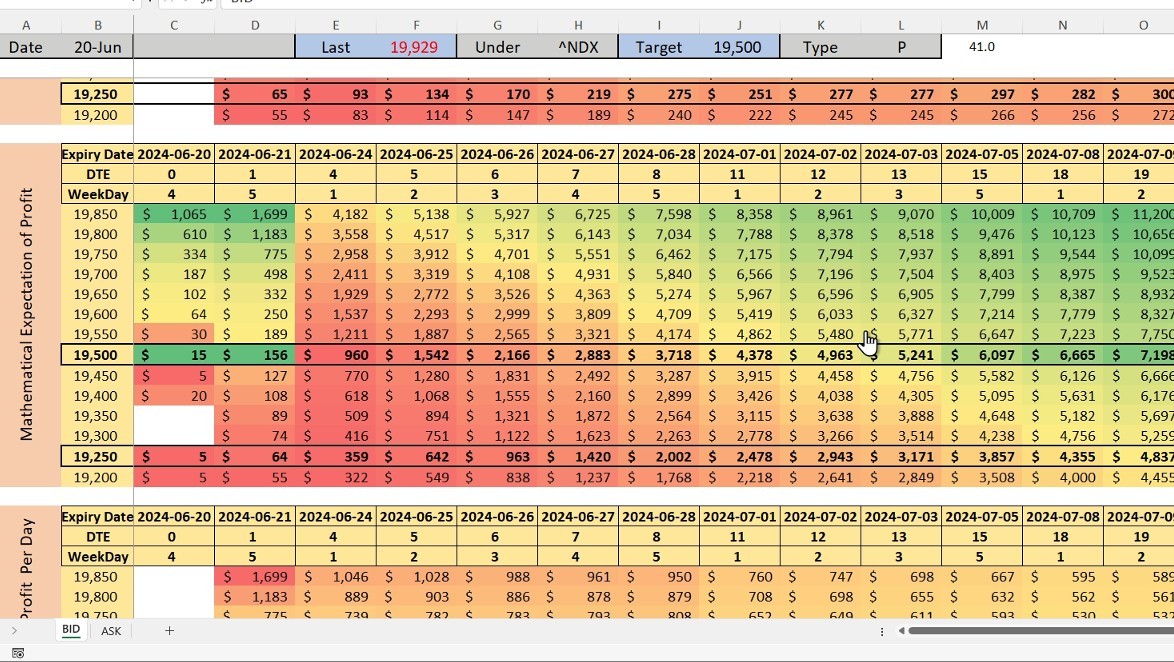Click the Enter checkmark beside the formula bar
Viewport: 1174px width, 662px height.
185,4
